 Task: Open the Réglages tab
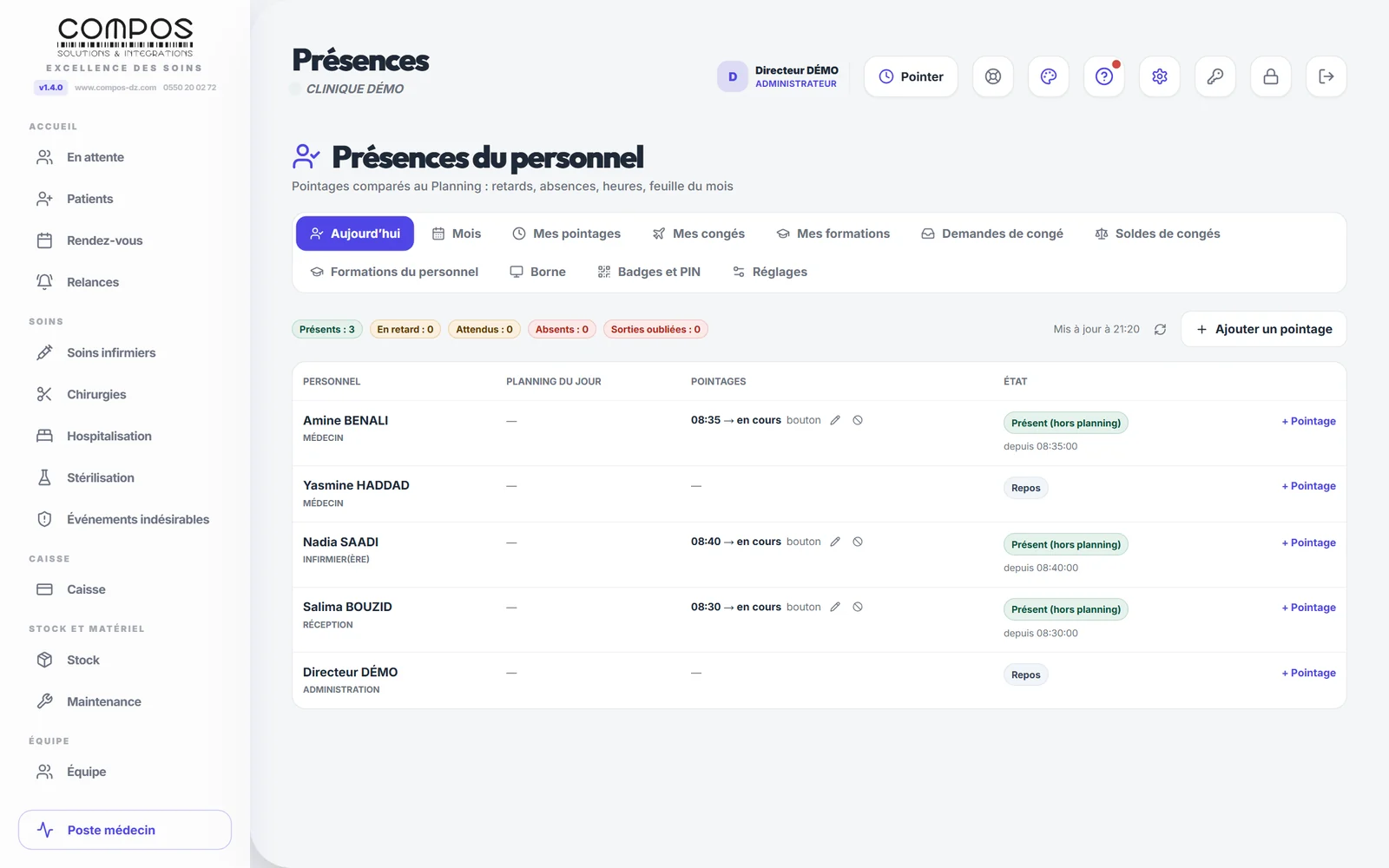[770, 272]
